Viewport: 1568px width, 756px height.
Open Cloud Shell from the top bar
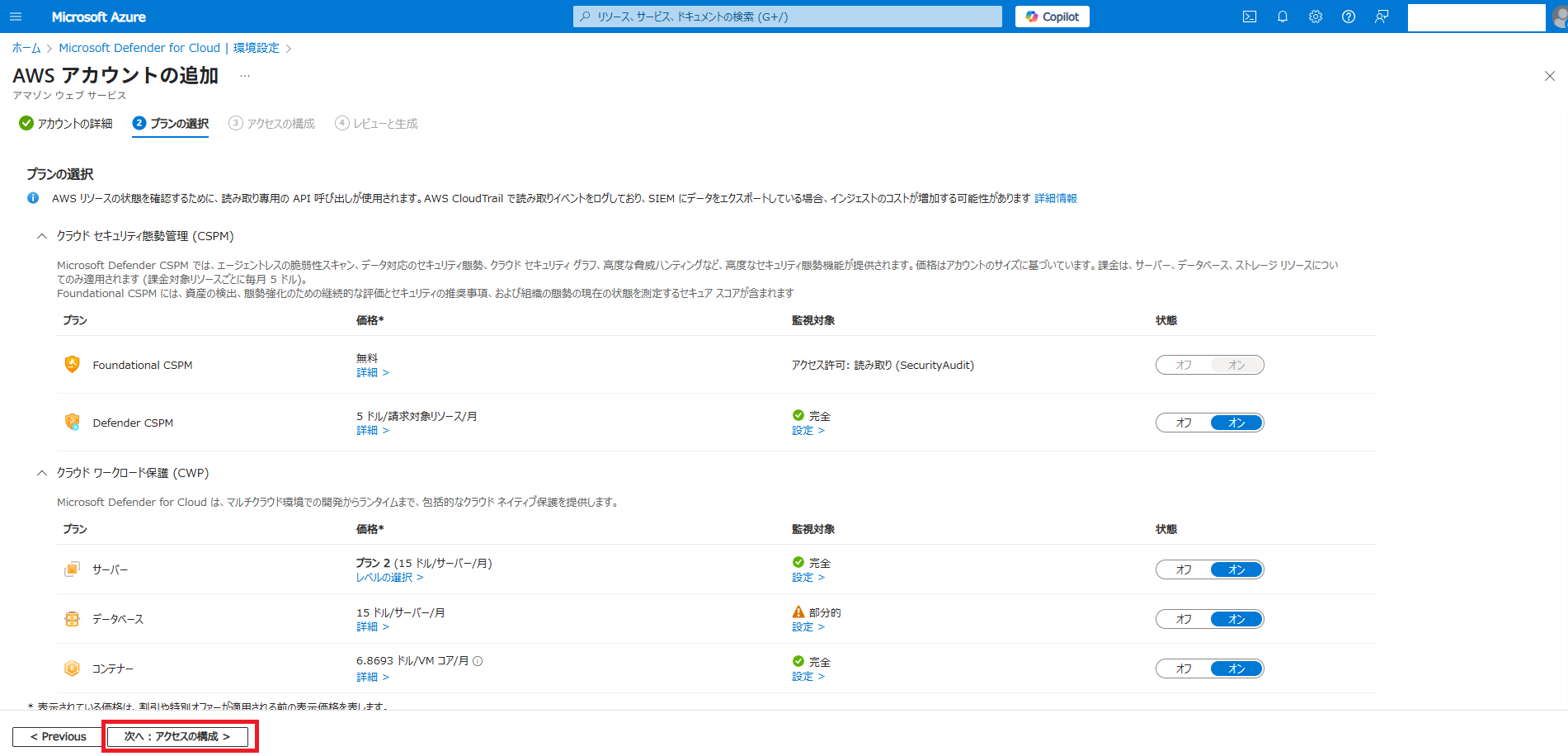pos(1250,17)
